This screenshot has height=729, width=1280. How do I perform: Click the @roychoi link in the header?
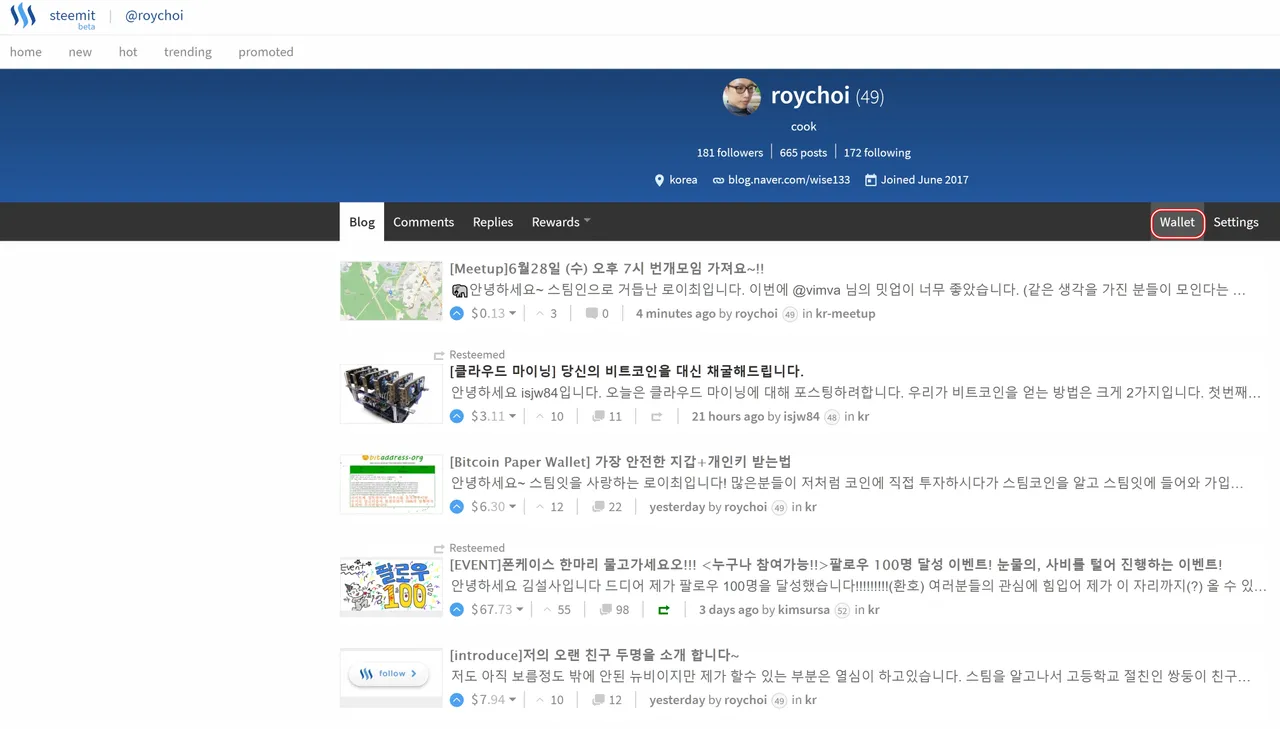[154, 16]
